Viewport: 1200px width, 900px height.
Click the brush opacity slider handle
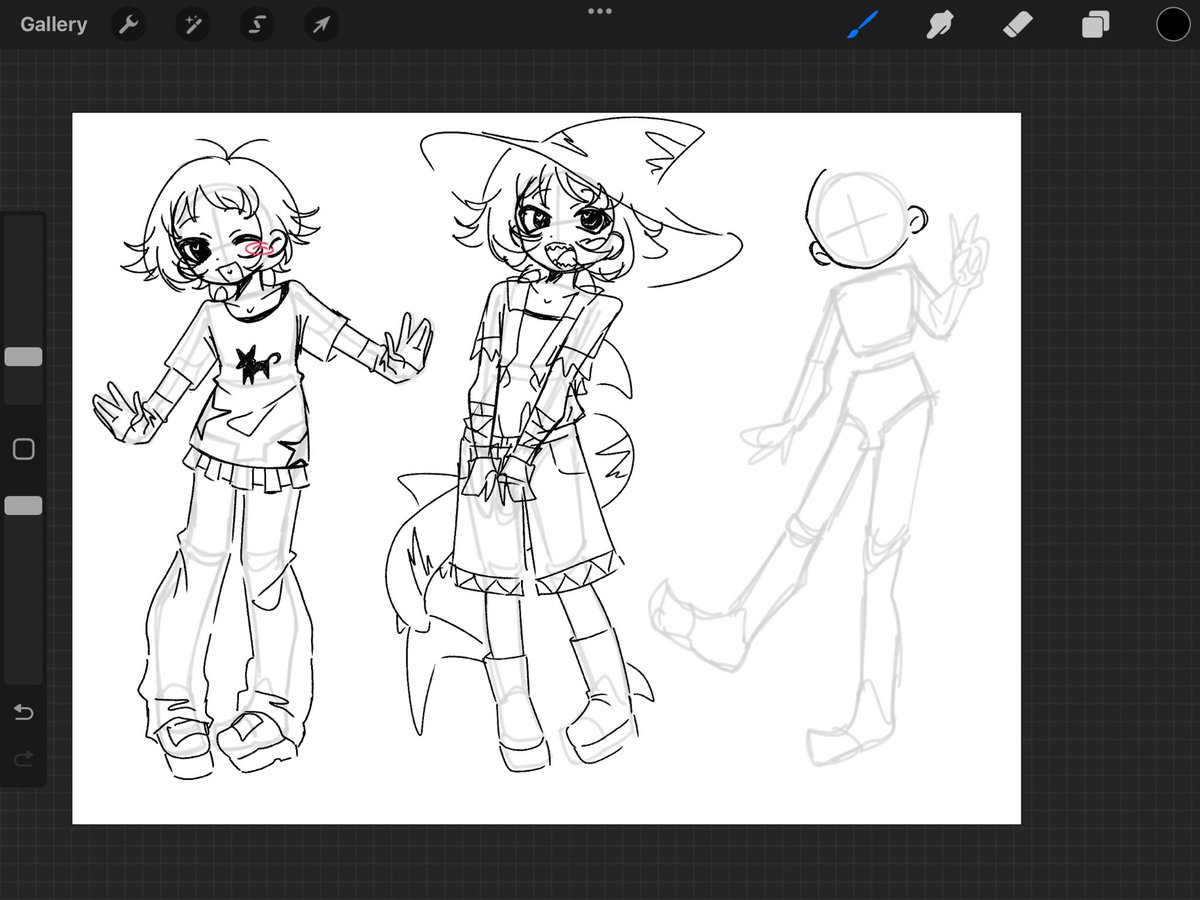coord(23,506)
